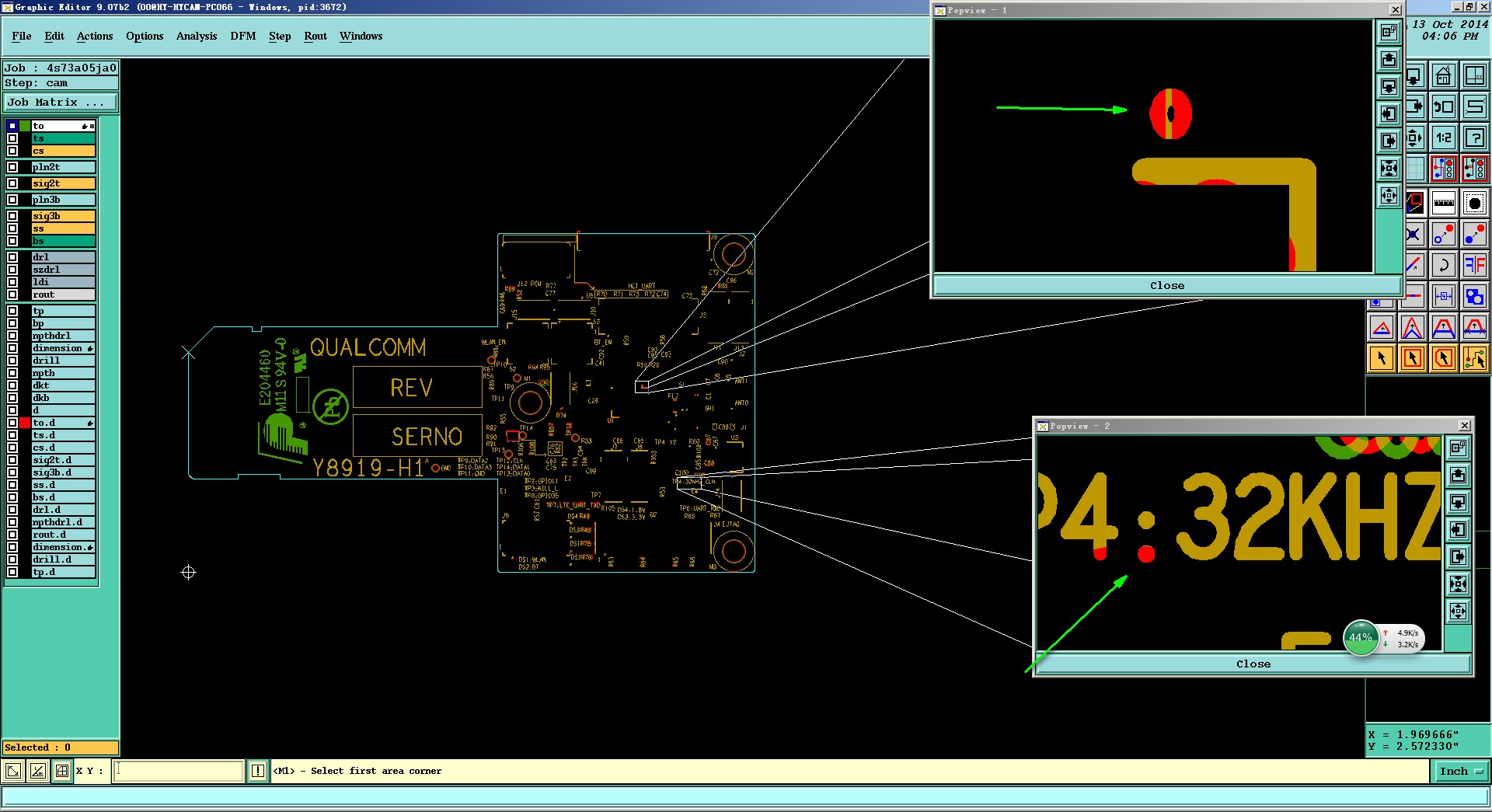
Task: Open the Windows menu
Action: [x=361, y=36]
